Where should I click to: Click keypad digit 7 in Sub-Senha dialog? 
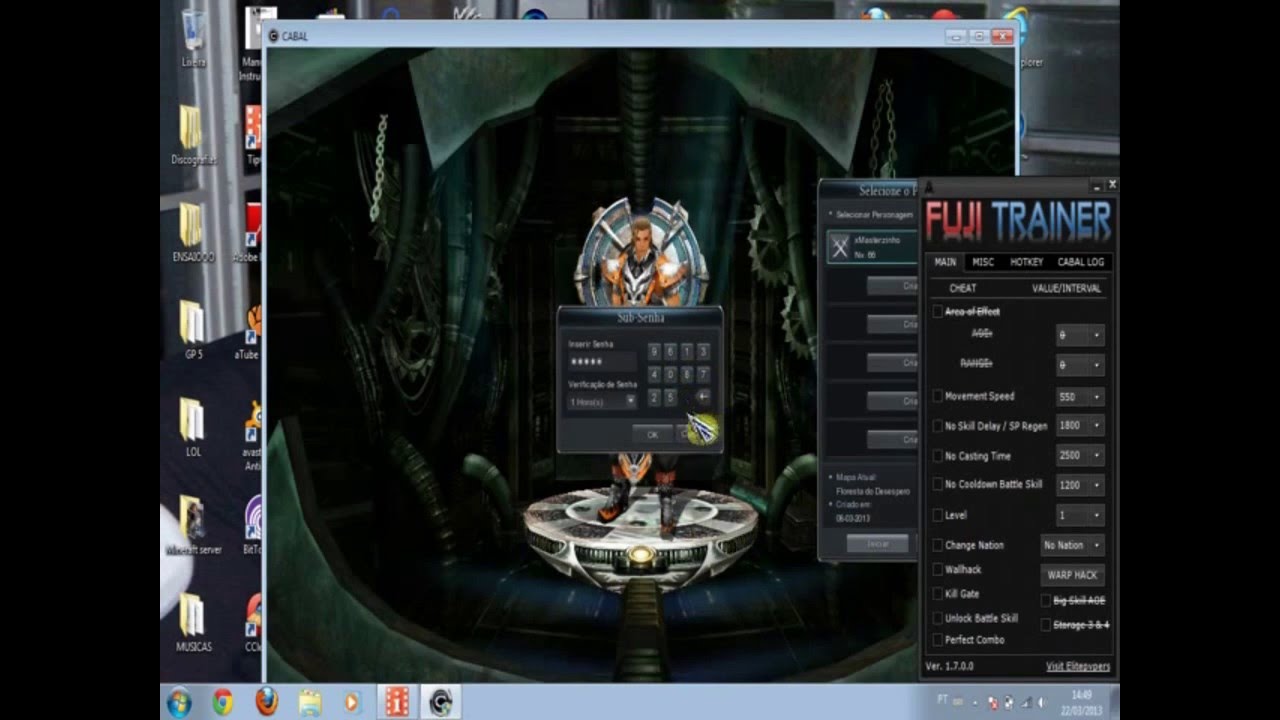pyautogui.click(x=703, y=374)
